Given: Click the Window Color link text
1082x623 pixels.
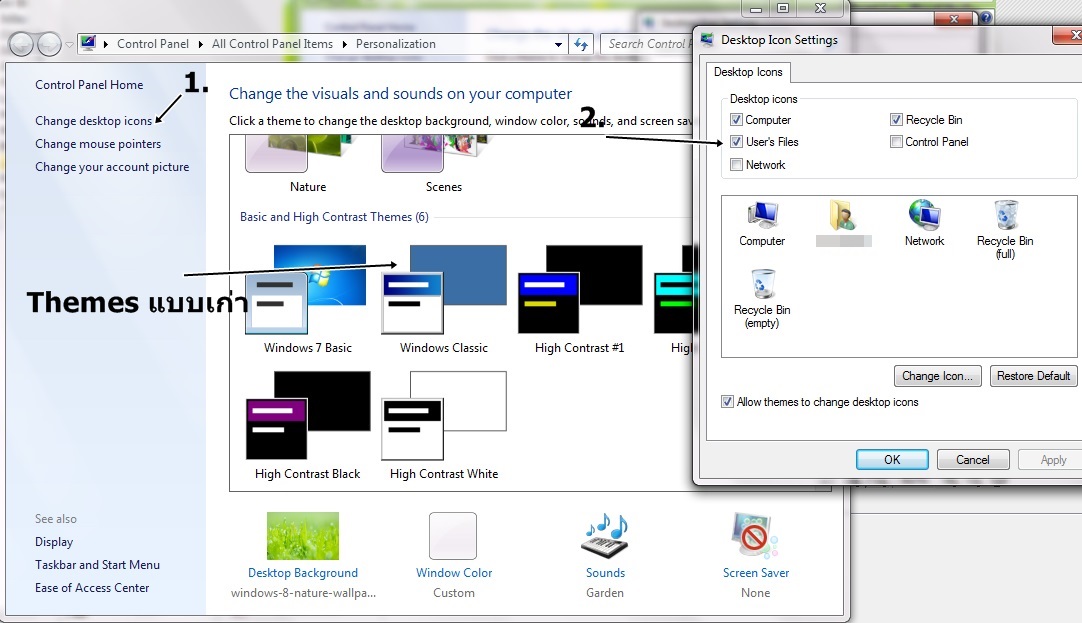Looking at the screenshot, I should pos(454,573).
